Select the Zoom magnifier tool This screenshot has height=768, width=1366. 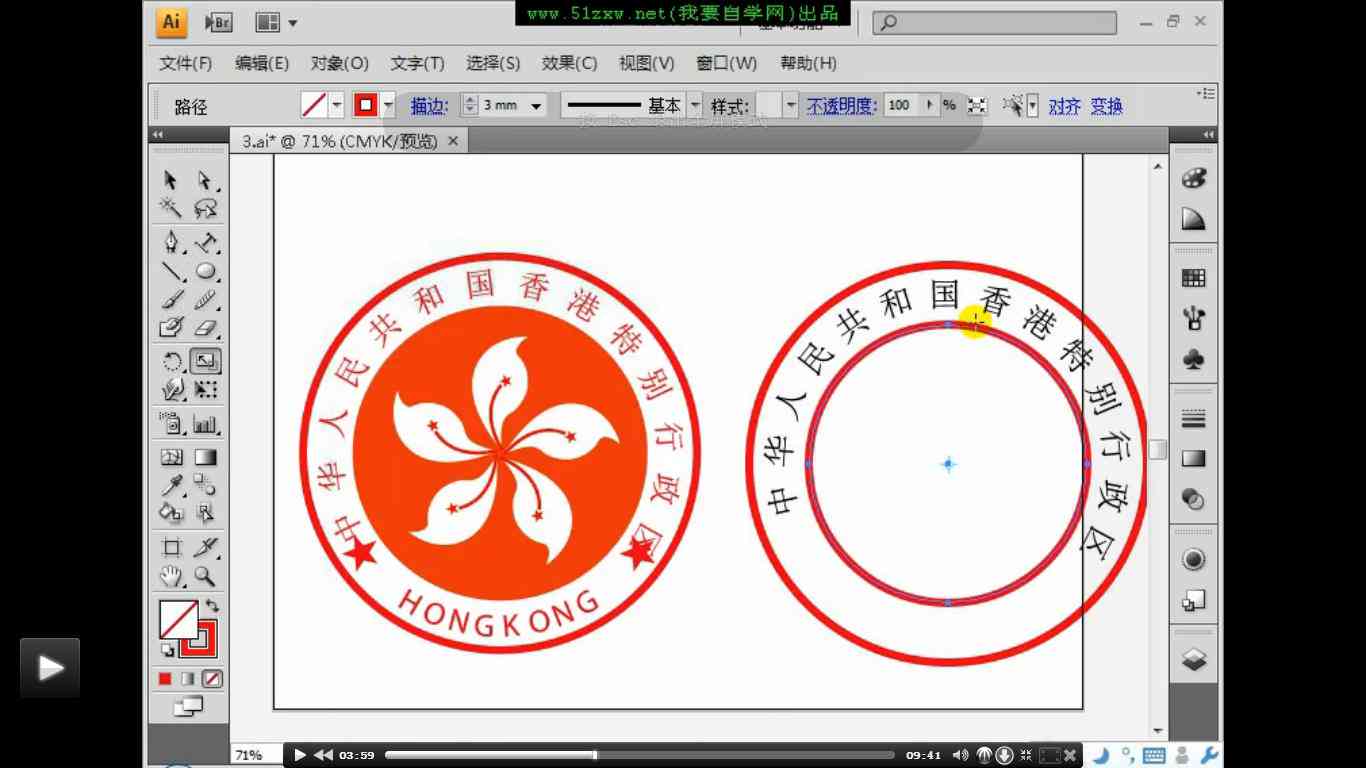tap(206, 576)
